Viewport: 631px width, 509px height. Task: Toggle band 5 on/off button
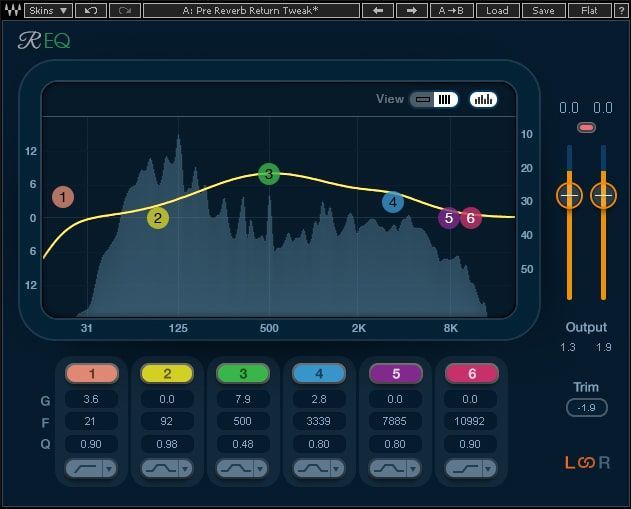(x=396, y=373)
